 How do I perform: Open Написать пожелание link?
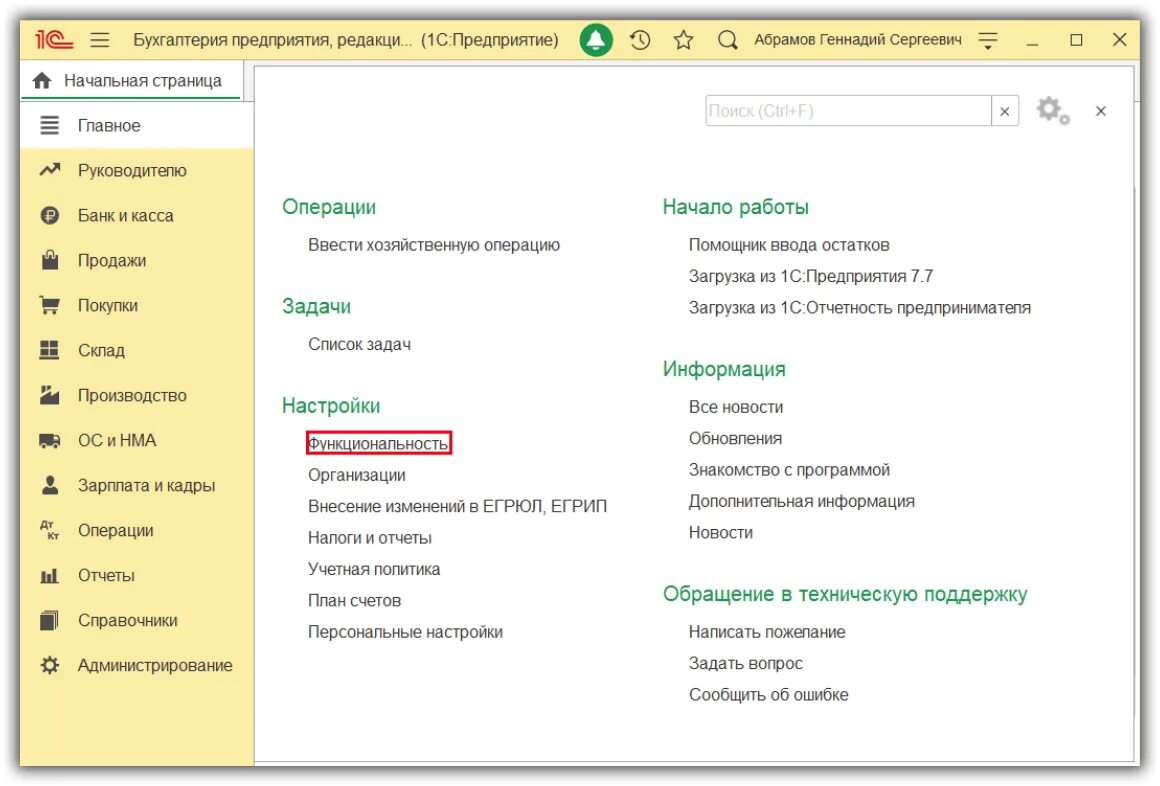pos(766,632)
